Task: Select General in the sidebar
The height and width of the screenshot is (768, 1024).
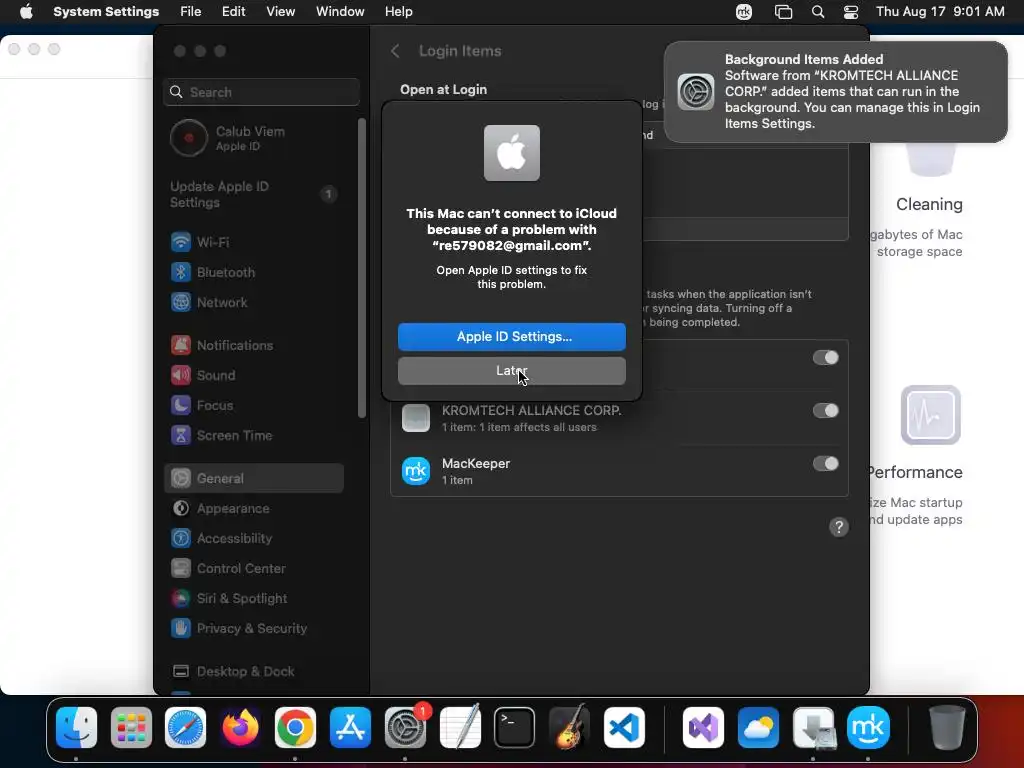Action: 253,478
